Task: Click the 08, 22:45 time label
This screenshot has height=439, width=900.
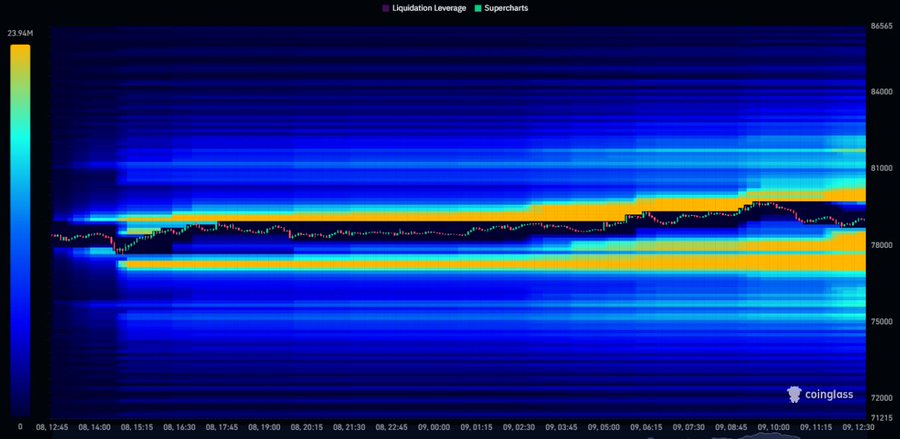Action: tap(392, 428)
